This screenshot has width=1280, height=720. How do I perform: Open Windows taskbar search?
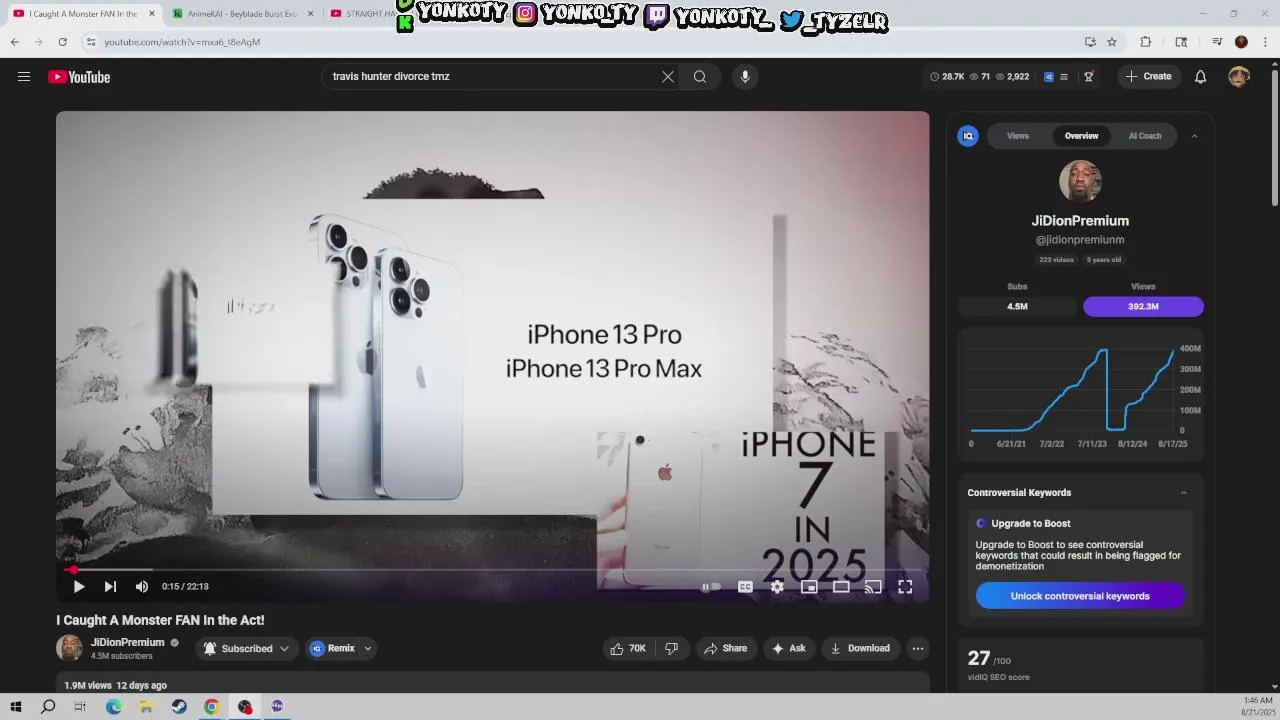pyautogui.click(x=48, y=706)
